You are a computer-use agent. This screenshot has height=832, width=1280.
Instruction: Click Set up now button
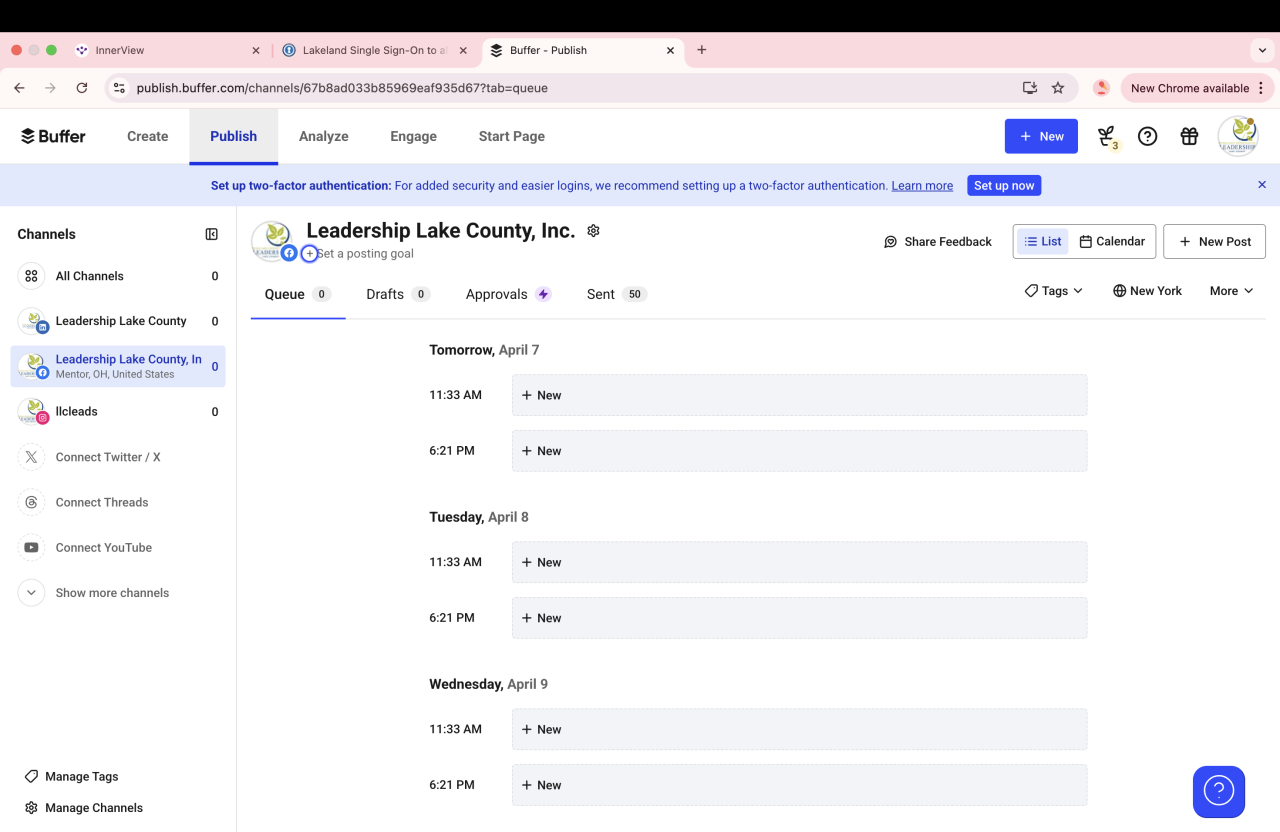(x=1004, y=185)
